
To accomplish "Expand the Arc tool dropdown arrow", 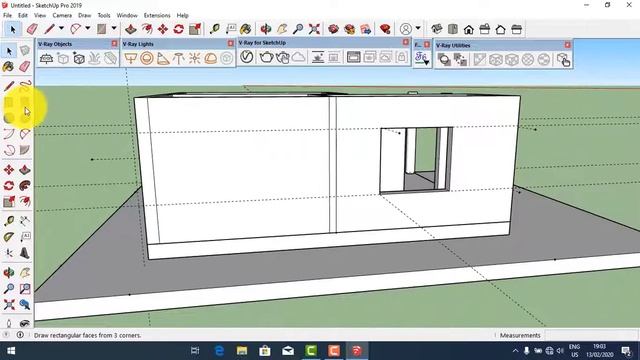I will (x=87, y=28).
